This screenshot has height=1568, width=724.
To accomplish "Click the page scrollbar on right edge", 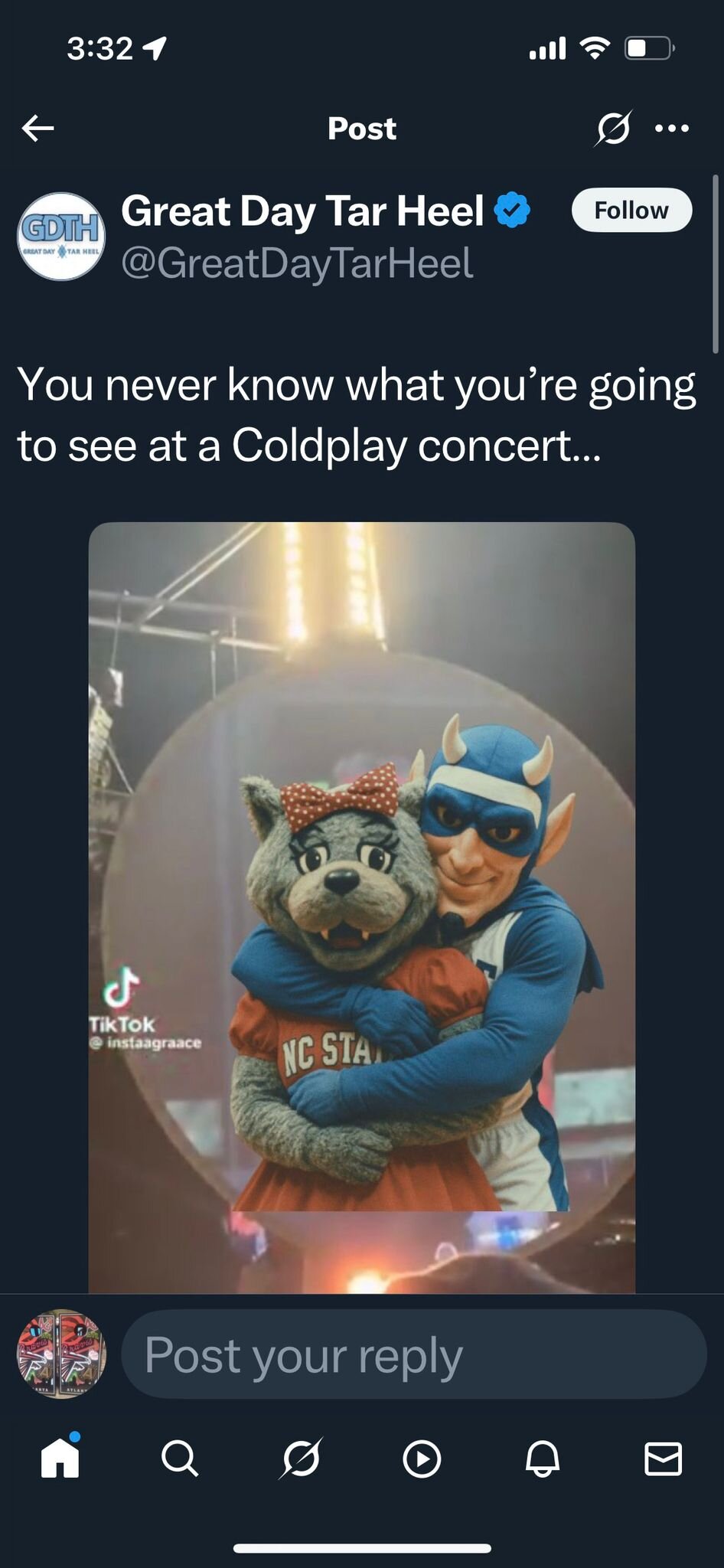I will point(716,264).
